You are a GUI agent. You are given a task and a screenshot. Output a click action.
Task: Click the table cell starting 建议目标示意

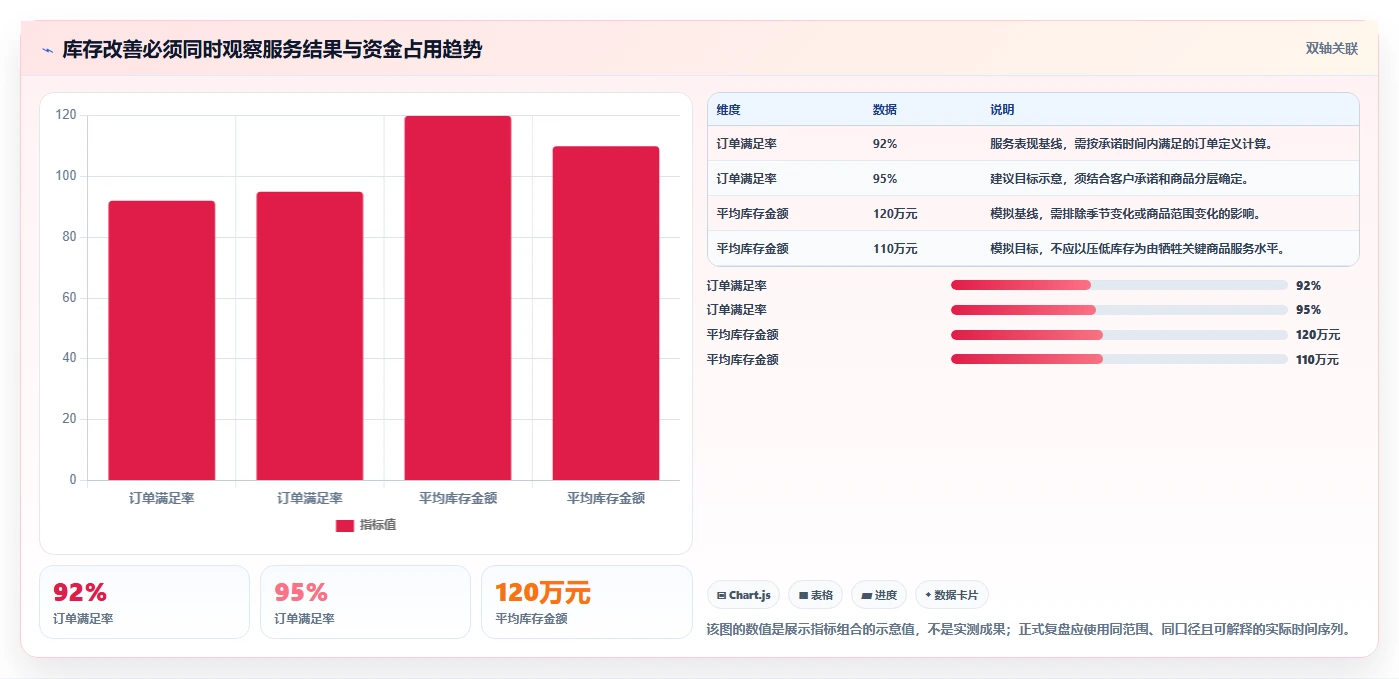coord(1119,179)
